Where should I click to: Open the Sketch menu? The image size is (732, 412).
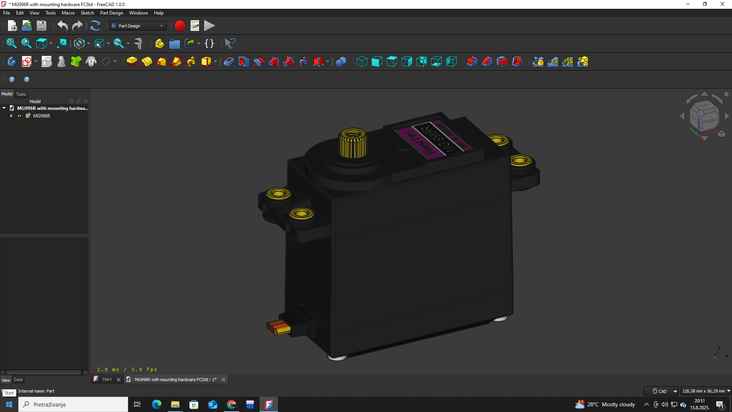87,13
